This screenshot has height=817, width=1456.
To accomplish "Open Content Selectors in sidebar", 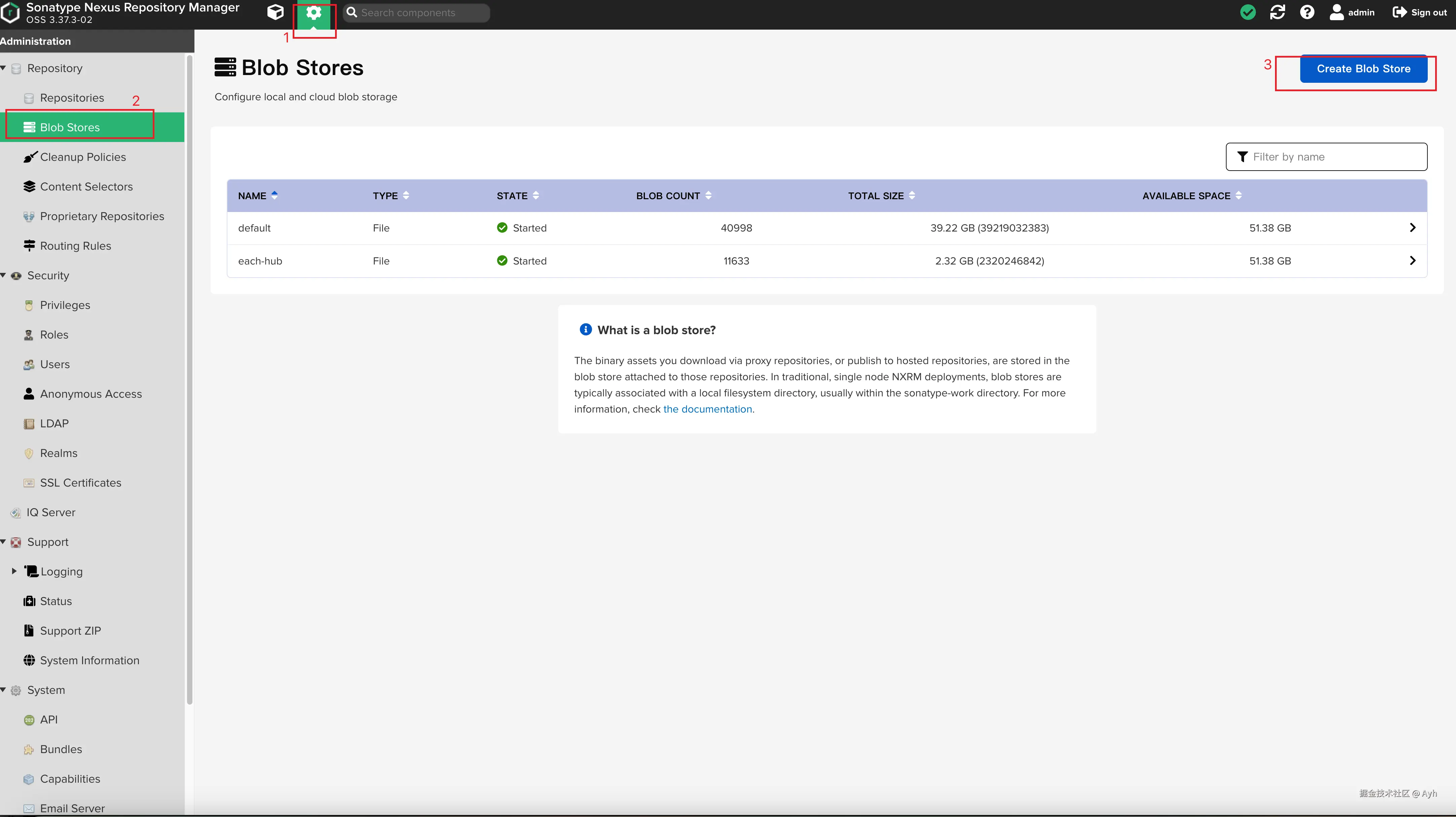I will [86, 186].
